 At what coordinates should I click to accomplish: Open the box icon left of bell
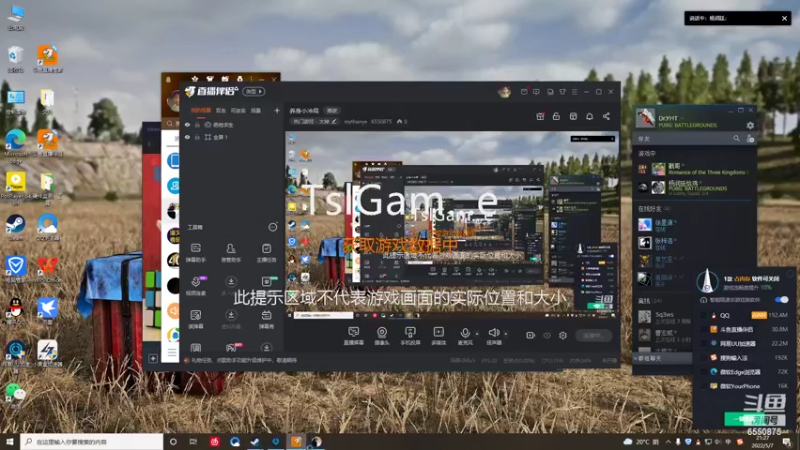tap(573, 116)
